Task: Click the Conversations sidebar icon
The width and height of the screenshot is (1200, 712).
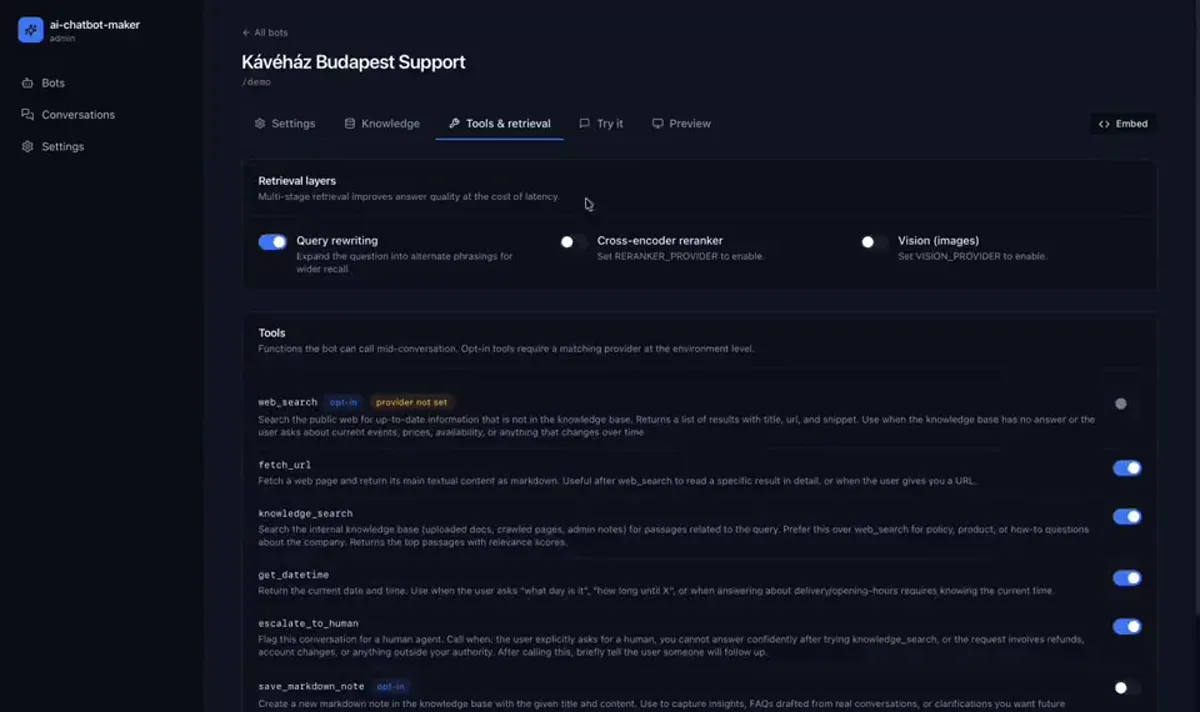Action: coord(27,115)
